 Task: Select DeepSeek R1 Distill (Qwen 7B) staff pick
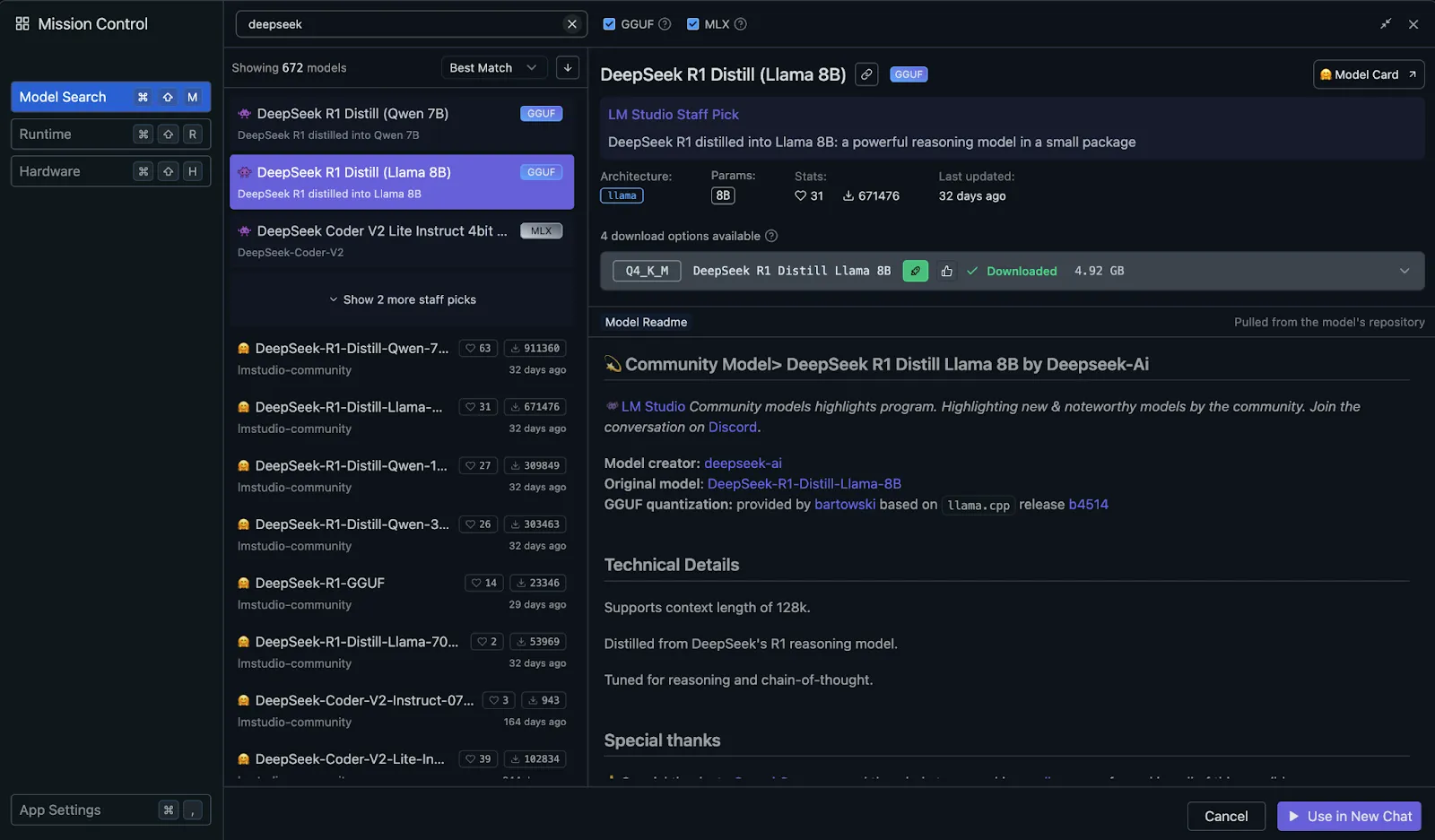(x=402, y=124)
